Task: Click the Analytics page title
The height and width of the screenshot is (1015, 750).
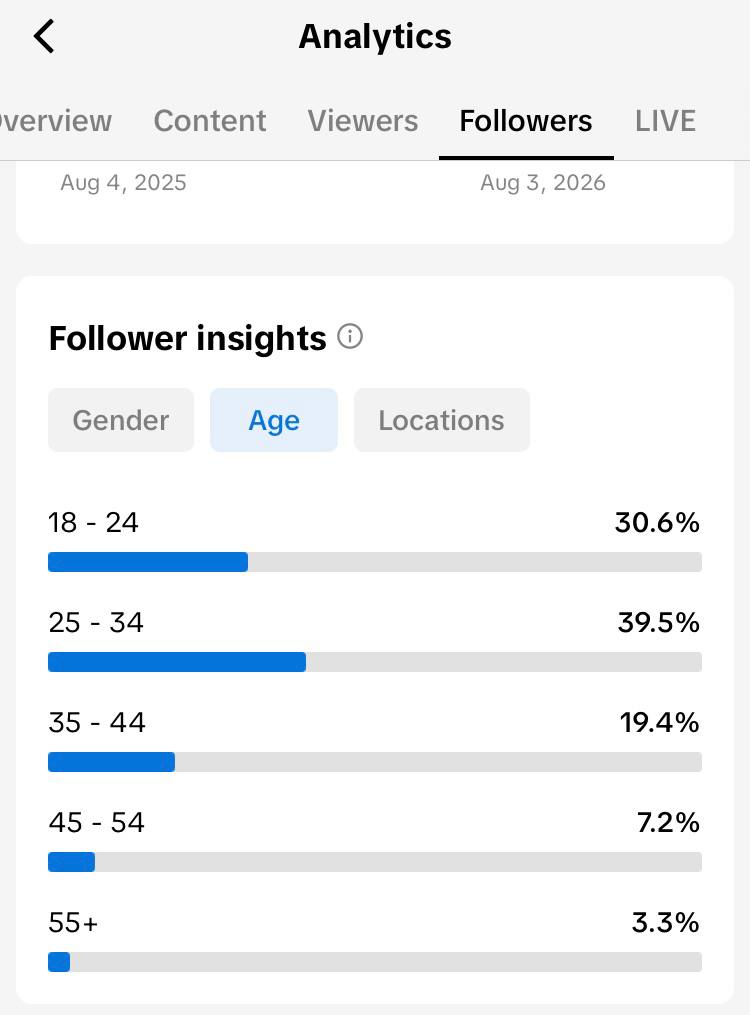Action: pos(375,37)
